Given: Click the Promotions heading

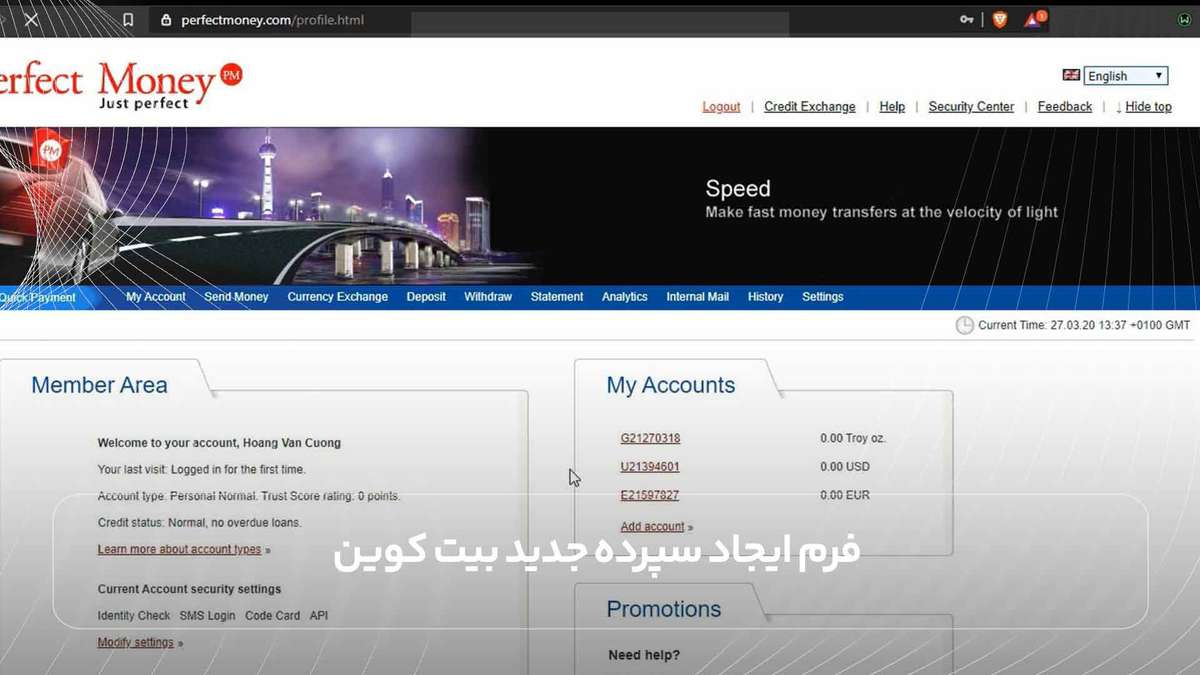Looking at the screenshot, I should pyautogui.click(x=664, y=609).
